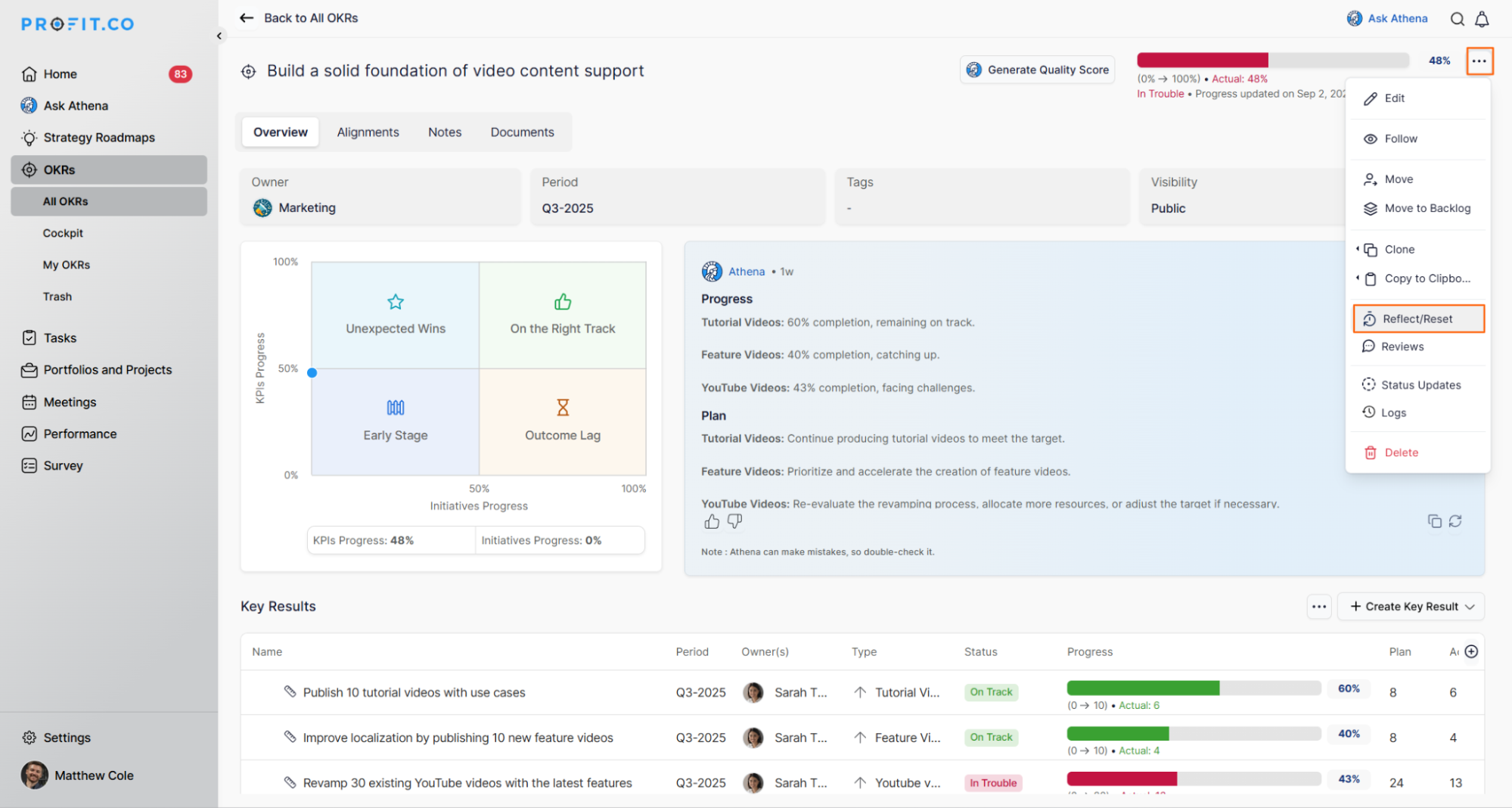Open search with the magnifier icon
This screenshot has width=1512, height=808.
(1457, 19)
